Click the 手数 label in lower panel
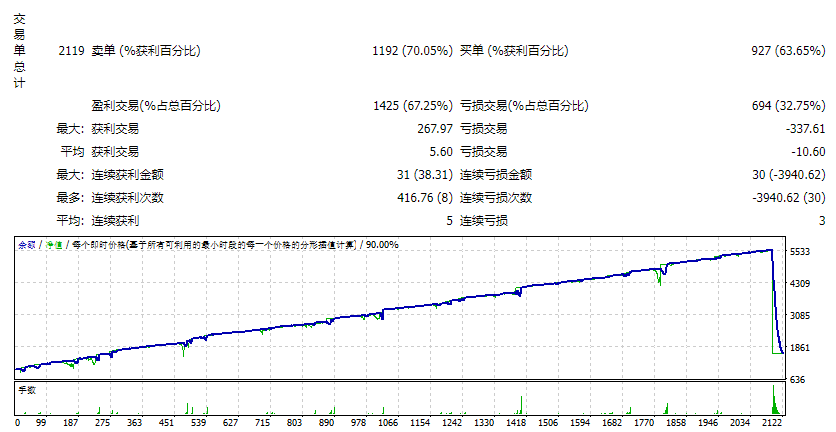 27,390
